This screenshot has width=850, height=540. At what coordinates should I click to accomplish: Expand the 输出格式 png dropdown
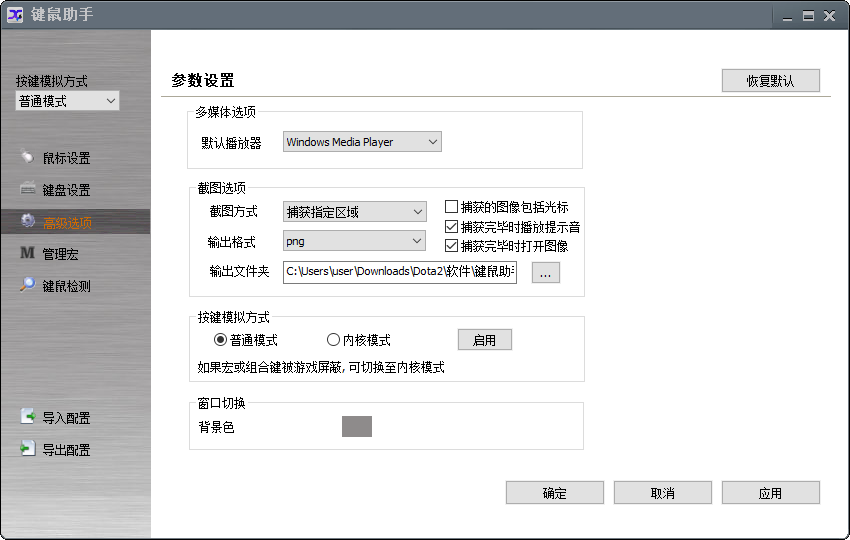[355, 241]
